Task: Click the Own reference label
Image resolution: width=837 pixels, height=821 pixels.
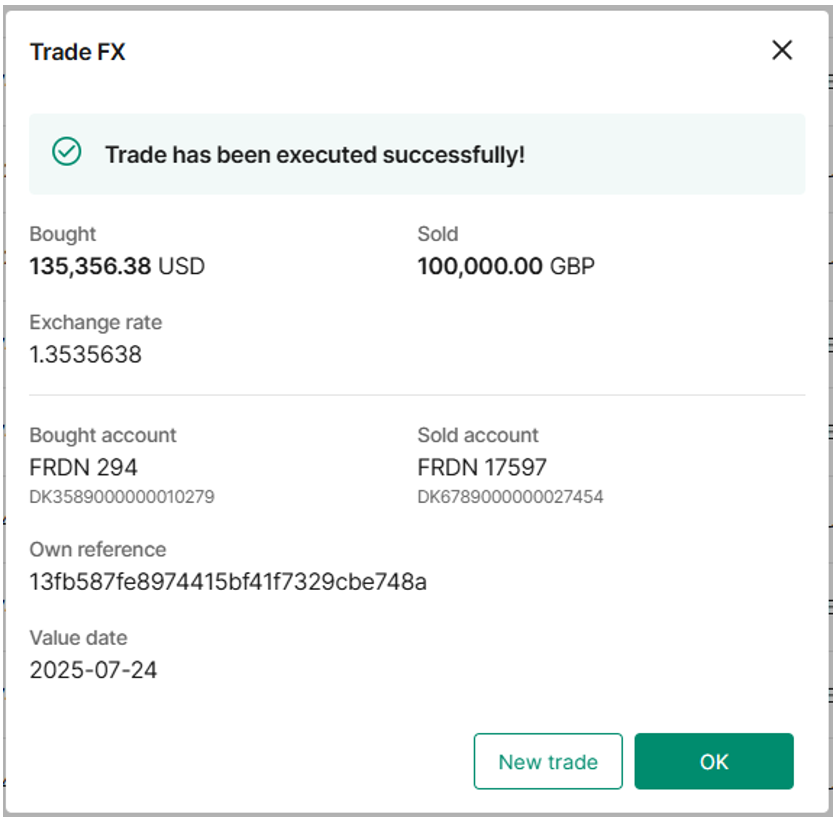Action: (x=98, y=549)
